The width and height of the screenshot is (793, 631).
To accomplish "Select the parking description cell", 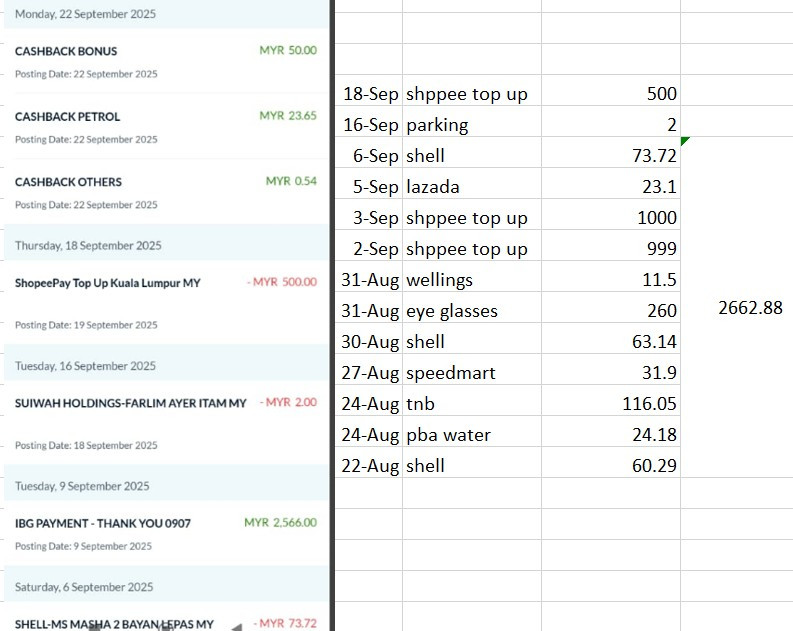I will (x=472, y=121).
